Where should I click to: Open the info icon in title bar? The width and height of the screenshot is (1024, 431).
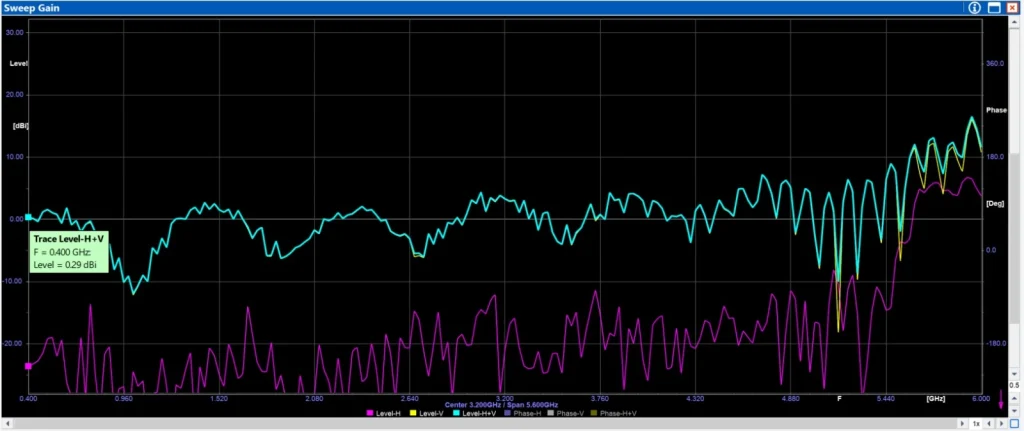pyautogui.click(x=974, y=8)
